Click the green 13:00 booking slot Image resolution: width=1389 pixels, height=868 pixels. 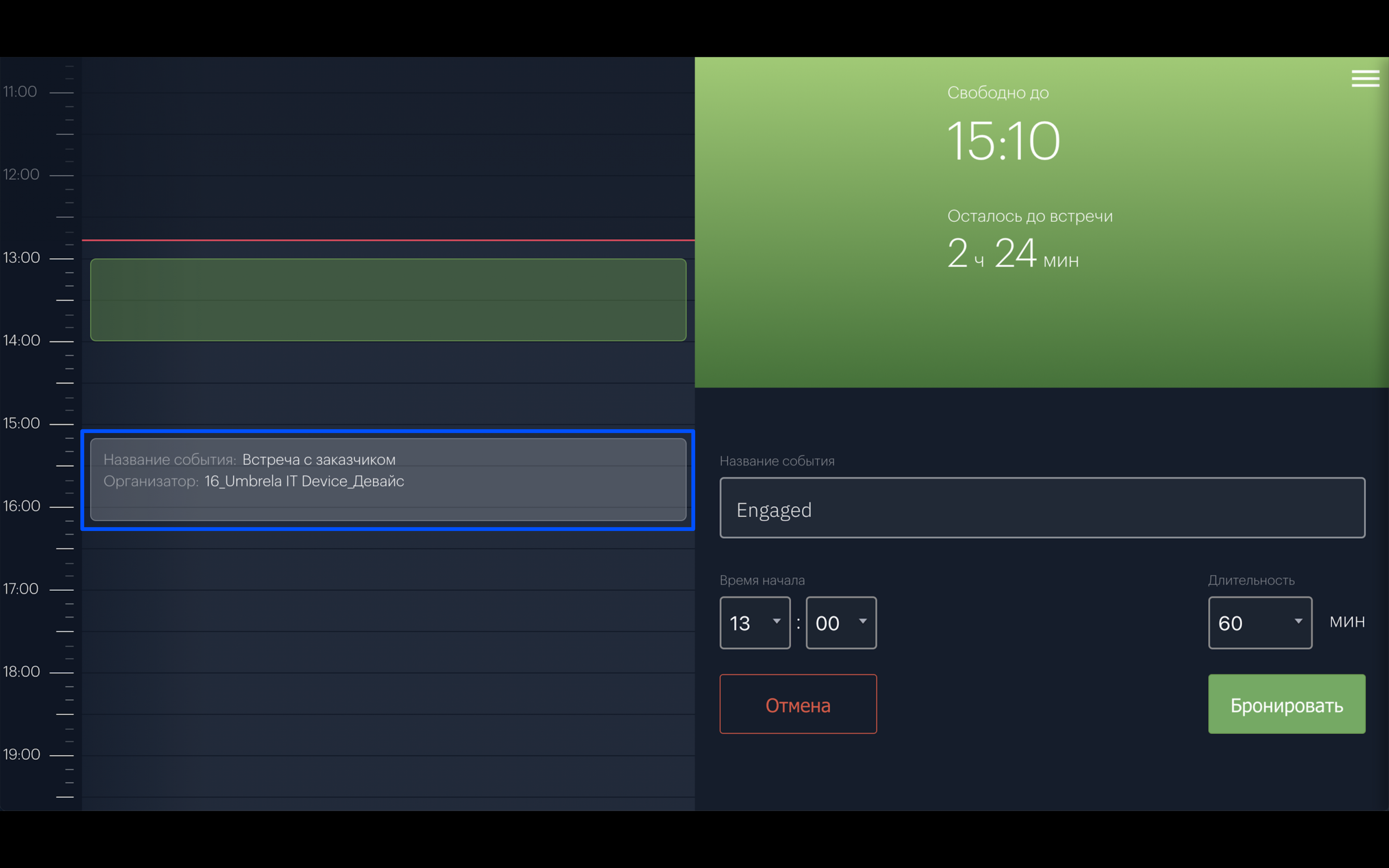(x=388, y=300)
